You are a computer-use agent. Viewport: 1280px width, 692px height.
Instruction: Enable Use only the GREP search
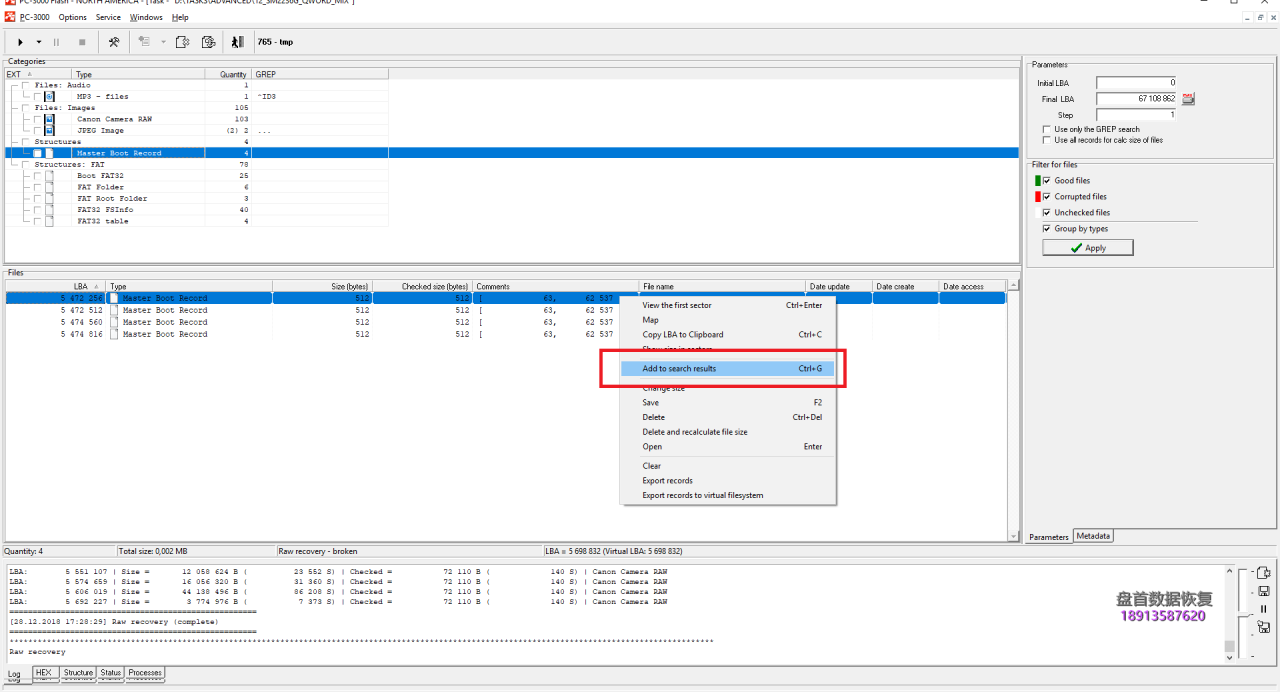[x=1047, y=129]
